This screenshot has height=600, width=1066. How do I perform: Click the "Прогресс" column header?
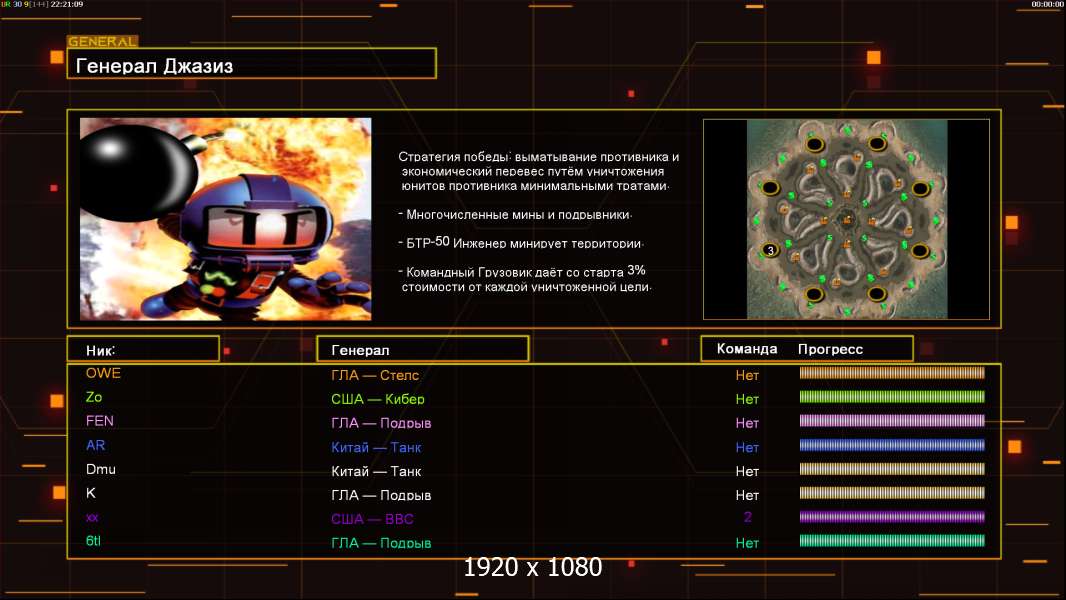(830, 349)
